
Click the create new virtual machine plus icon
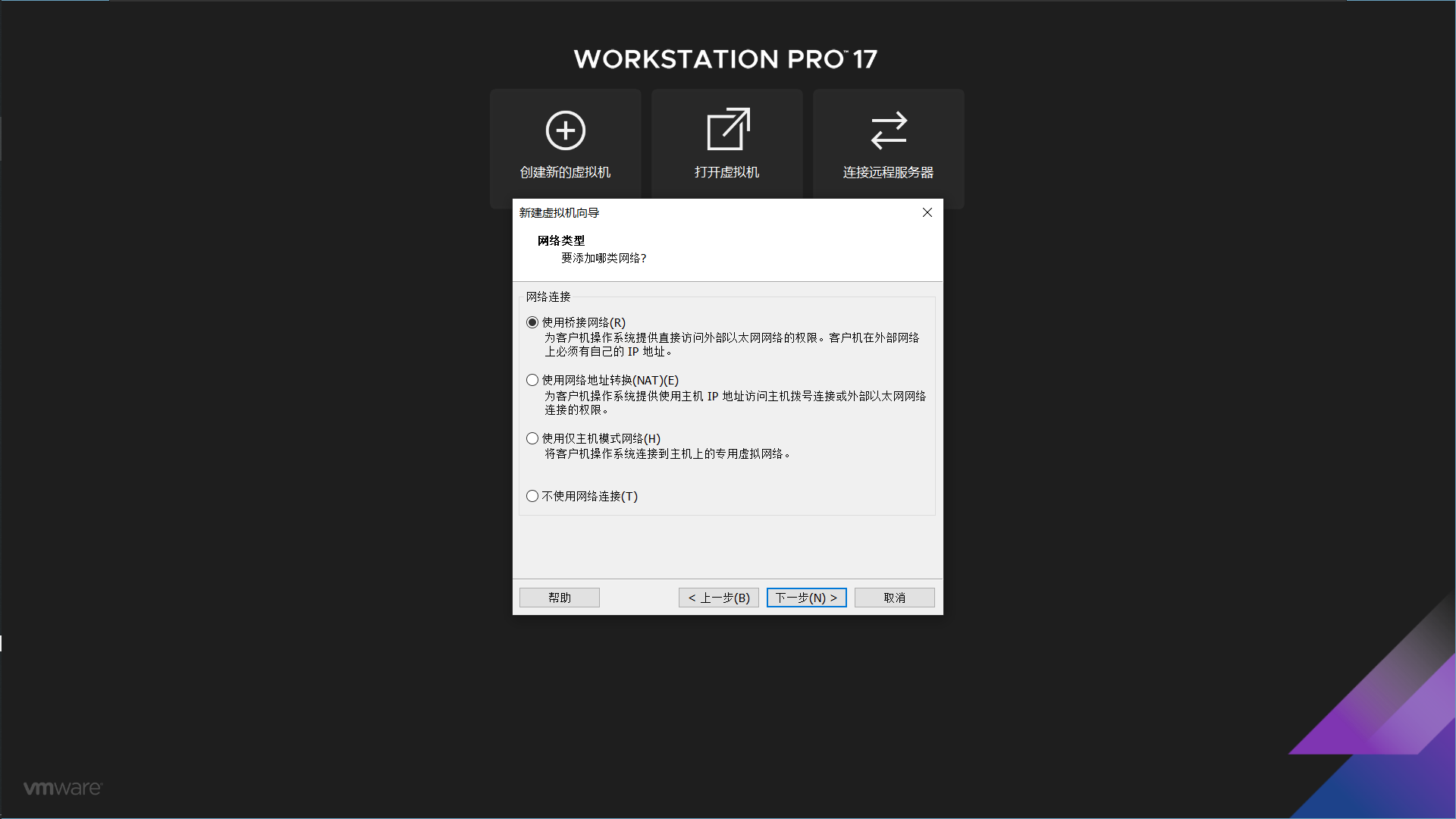[x=566, y=130]
